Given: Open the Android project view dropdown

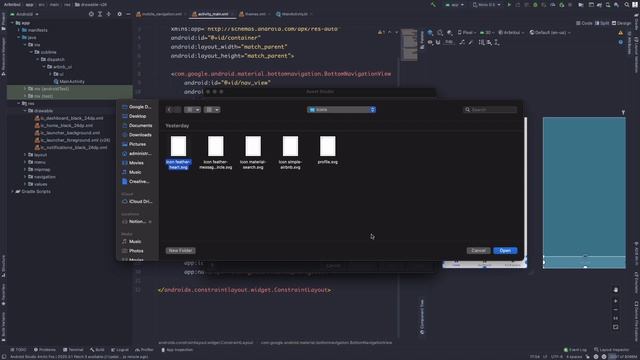Looking at the screenshot, I should [x=24, y=14].
